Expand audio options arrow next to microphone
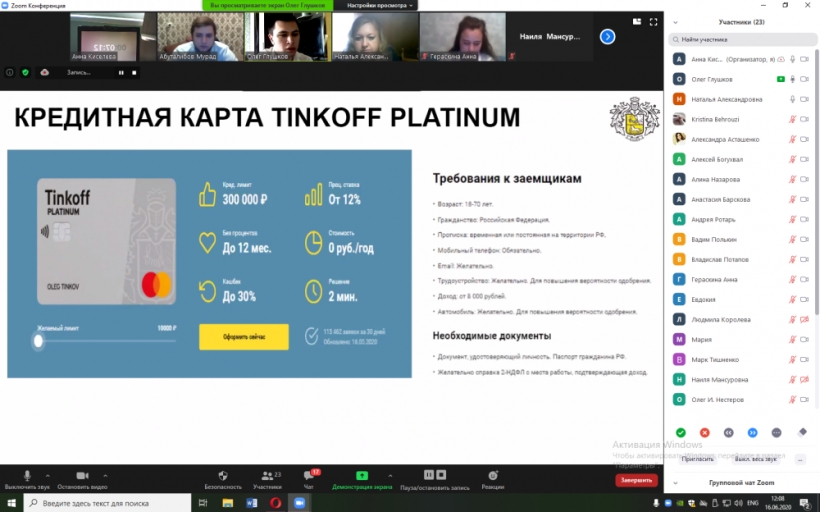820x512 pixels. pyautogui.click(x=48, y=476)
